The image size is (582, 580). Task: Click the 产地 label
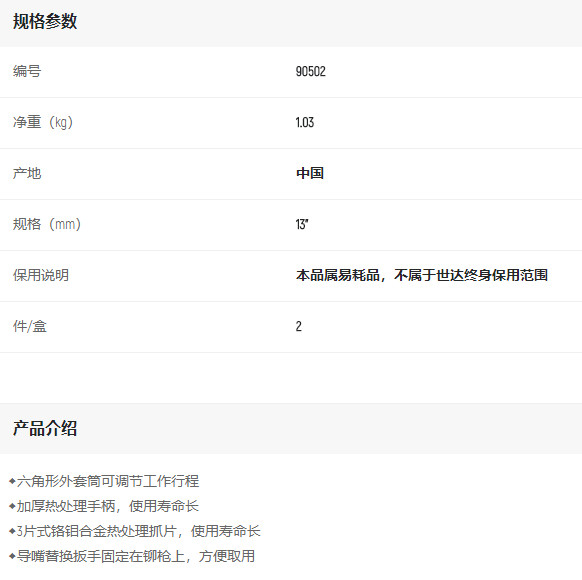[x=27, y=173]
